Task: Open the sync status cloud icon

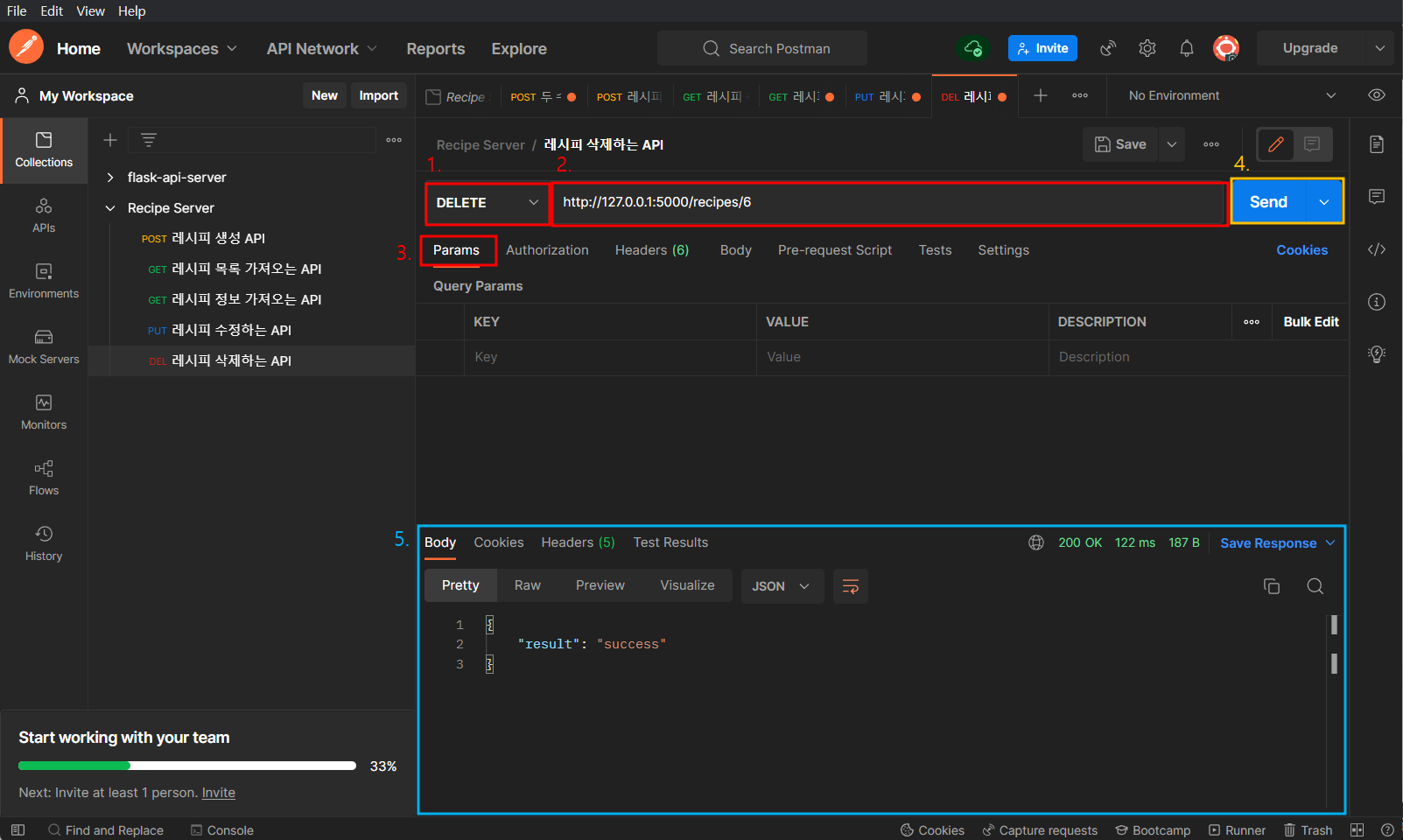Action: point(973,48)
